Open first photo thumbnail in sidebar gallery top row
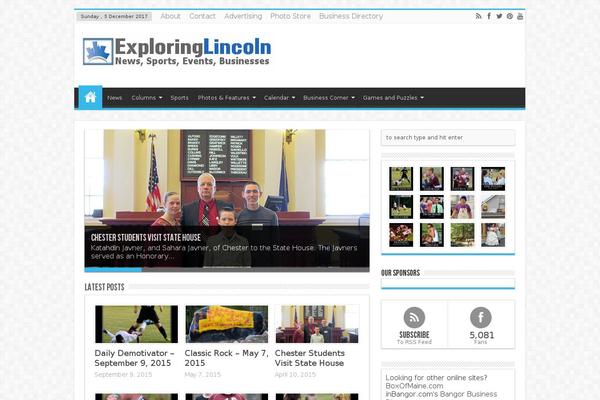Screen dimensions: 600x400 pyautogui.click(x=401, y=179)
